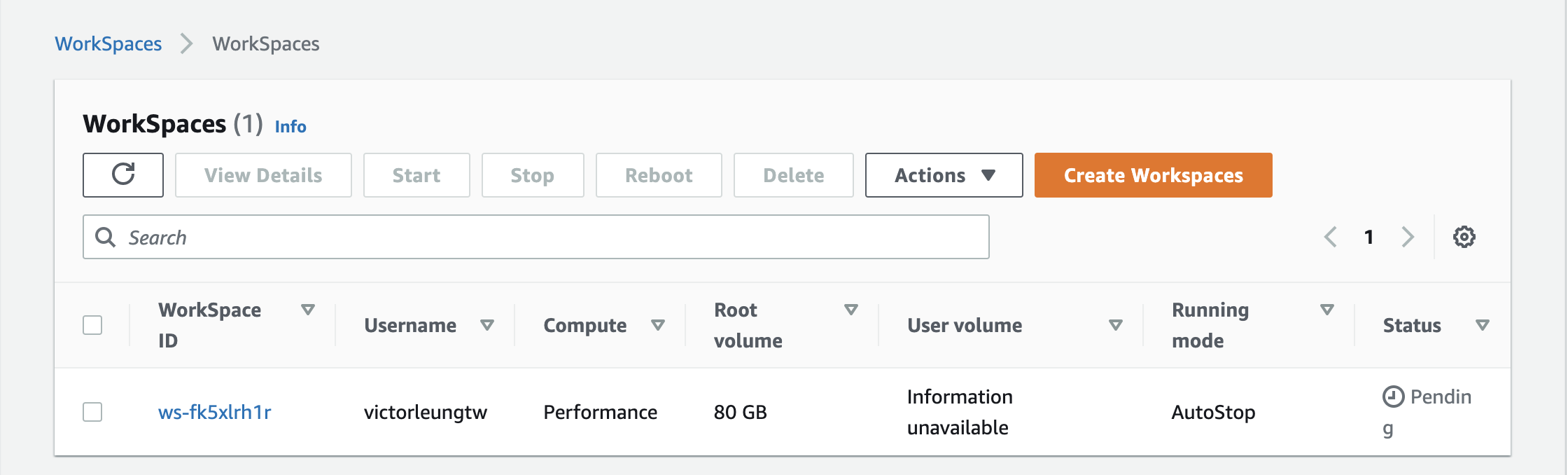Click the Information unavailable cell
The width and height of the screenshot is (1568, 475).
pos(960,412)
